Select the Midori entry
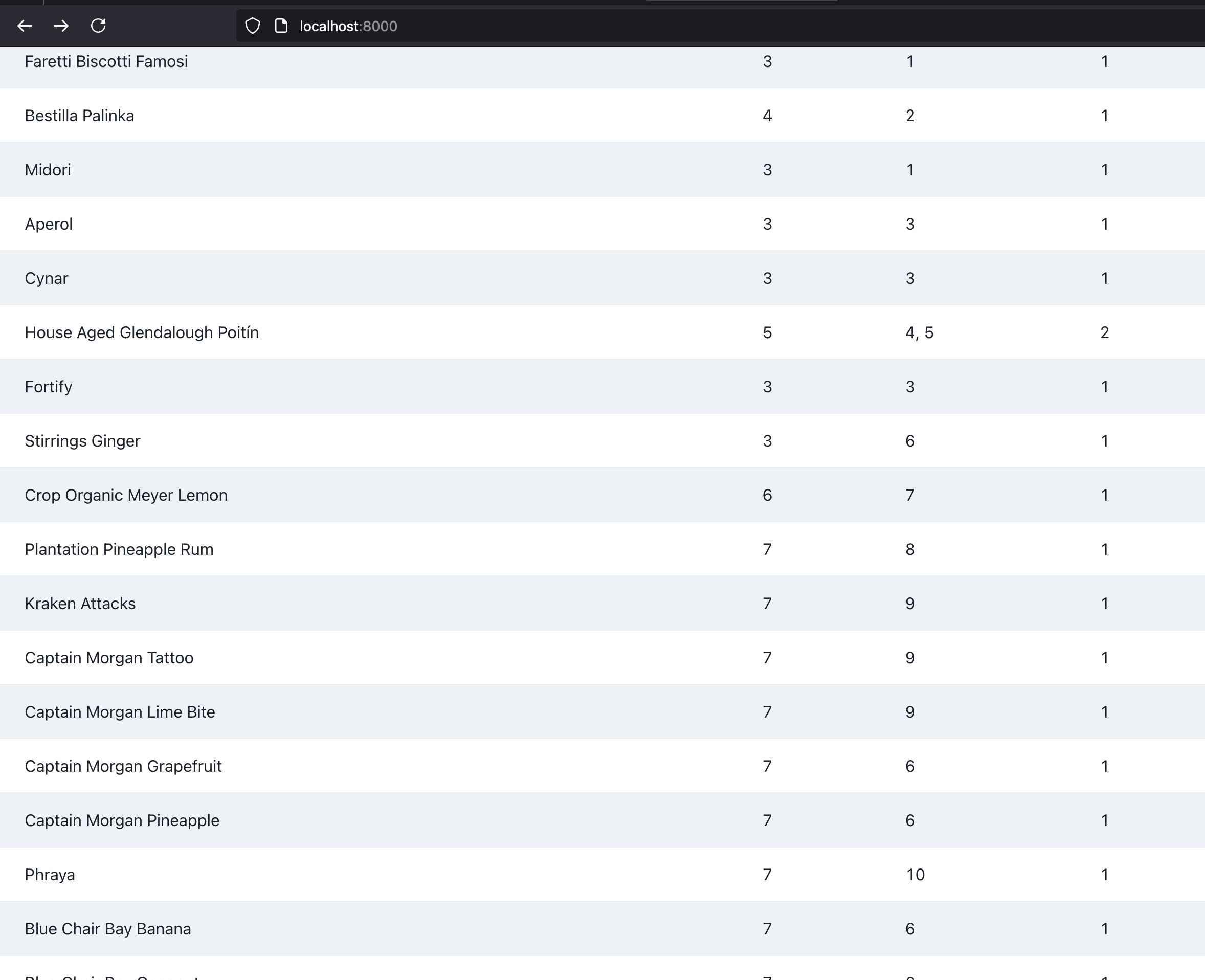Screen dimensions: 1205x980 tap(48, 170)
